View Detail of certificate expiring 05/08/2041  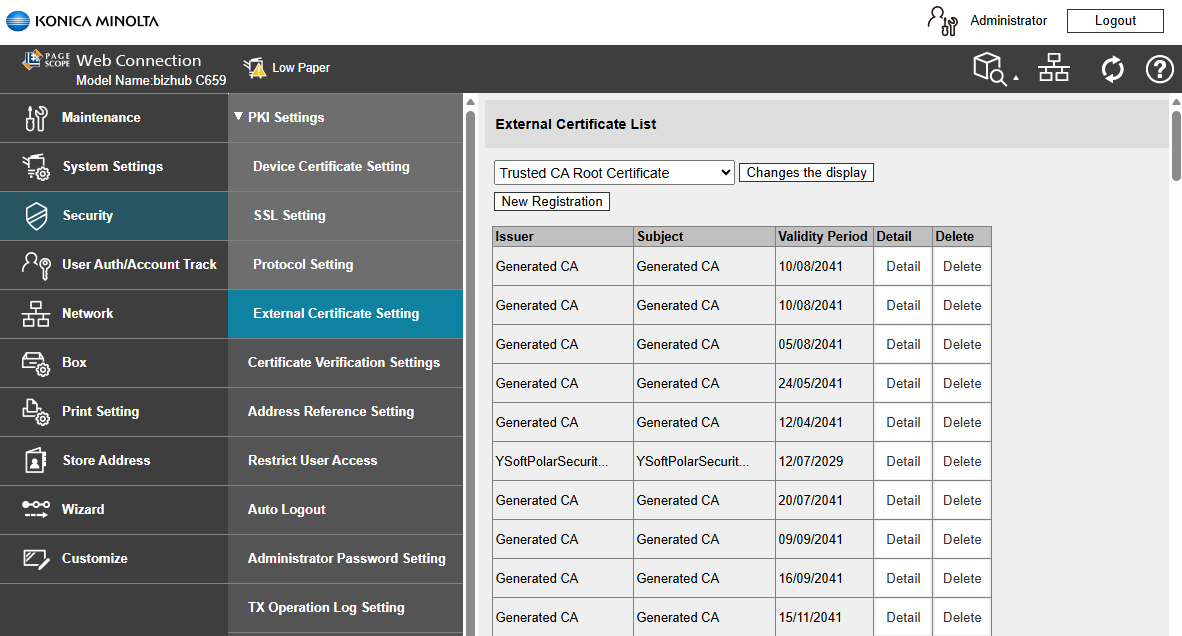pos(903,344)
